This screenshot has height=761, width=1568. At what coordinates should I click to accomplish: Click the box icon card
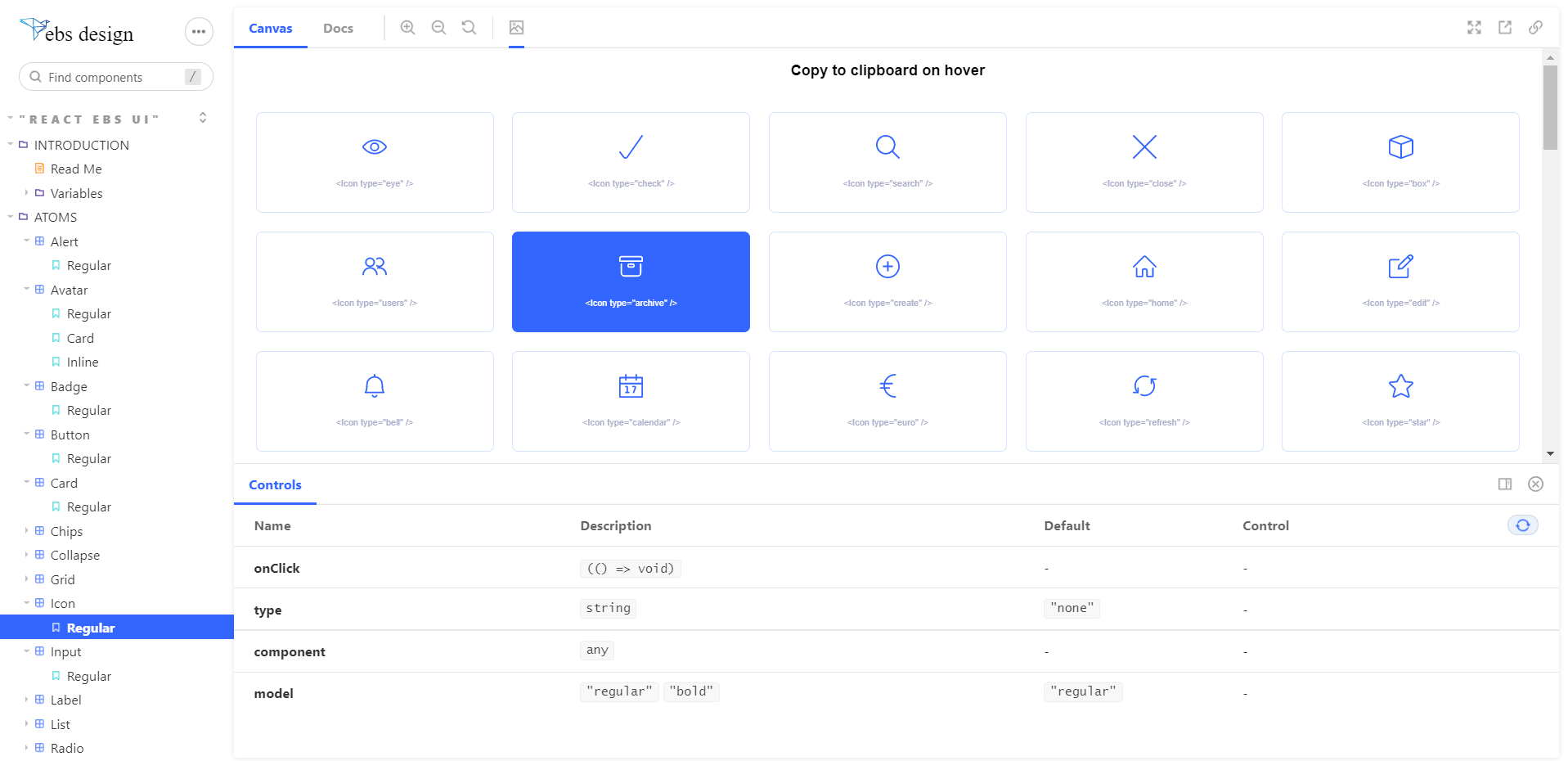pos(1400,162)
